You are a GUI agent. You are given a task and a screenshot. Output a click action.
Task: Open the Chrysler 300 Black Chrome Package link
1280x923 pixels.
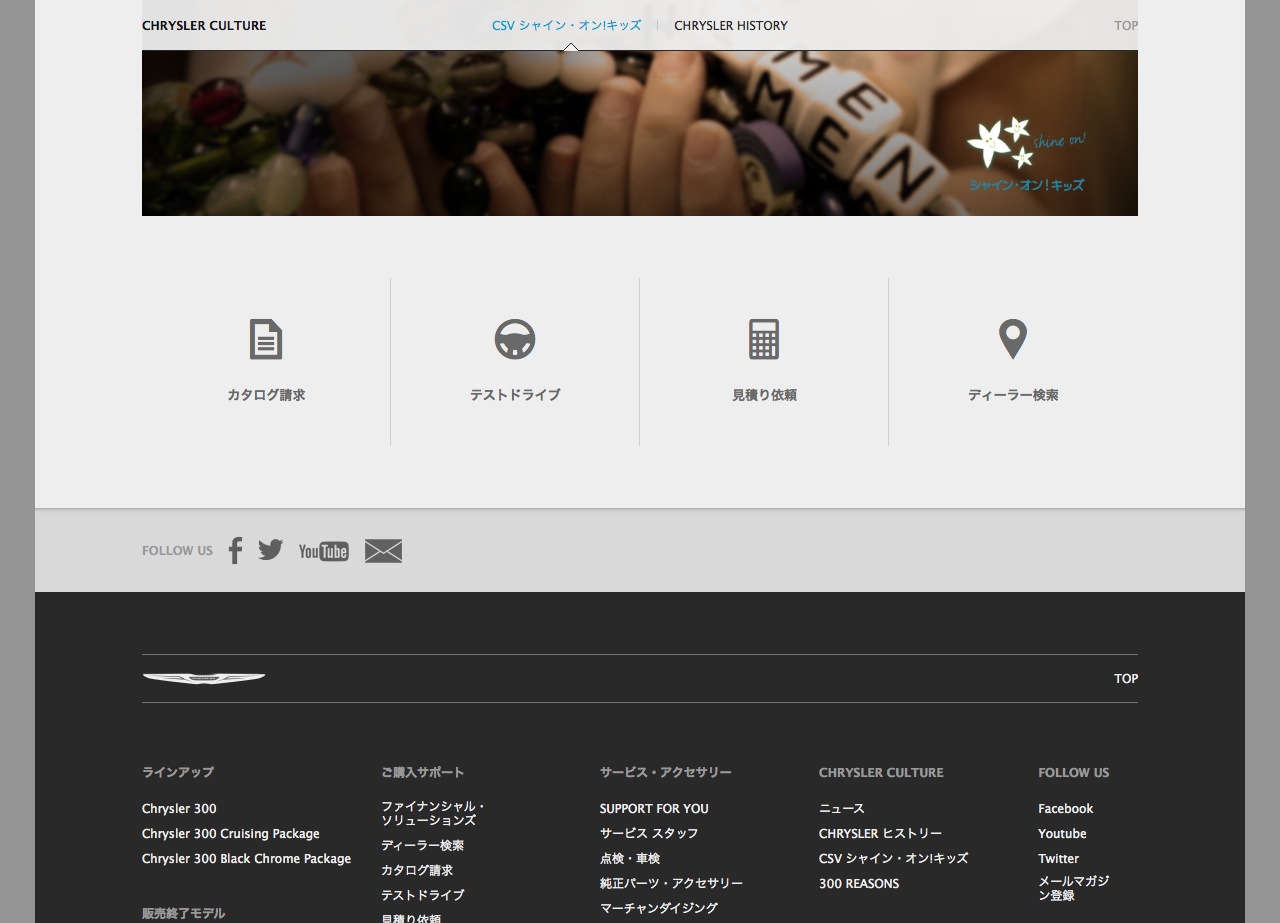tap(246, 859)
